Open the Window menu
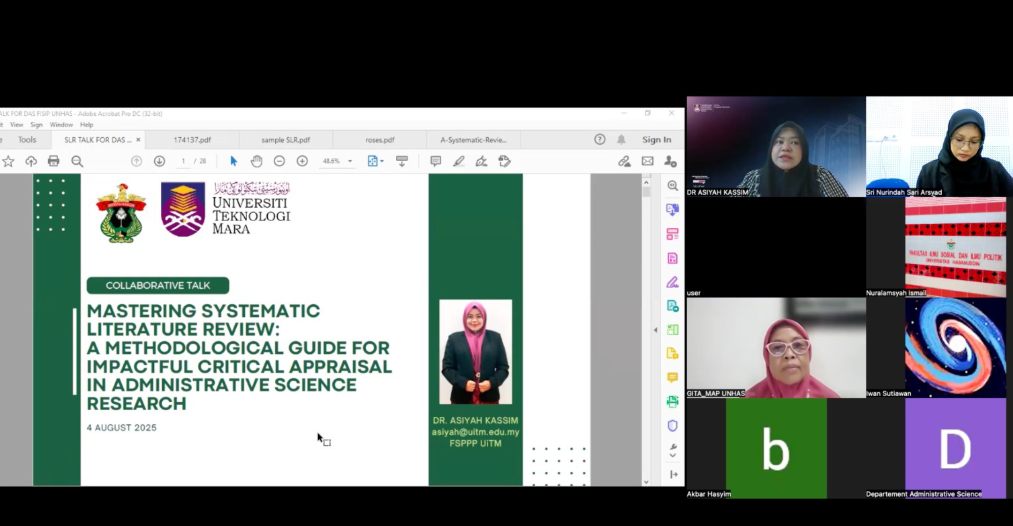1013x526 pixels. (x=61, y=125)
